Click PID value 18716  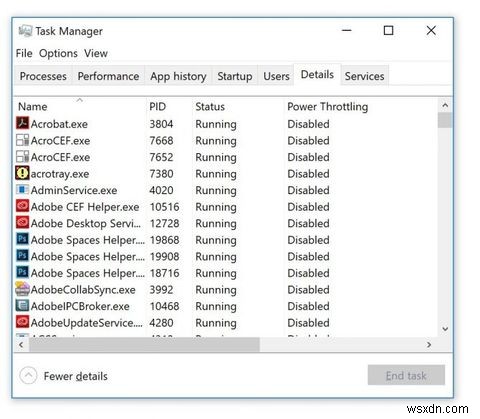click(164, 273)
